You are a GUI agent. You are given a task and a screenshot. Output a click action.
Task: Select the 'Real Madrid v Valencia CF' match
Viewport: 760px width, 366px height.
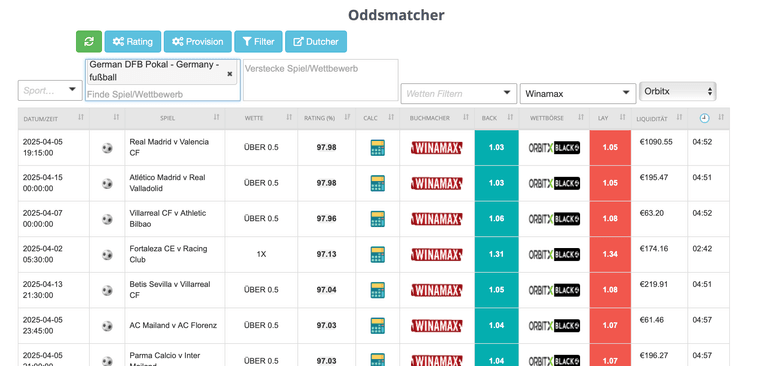click(169, 147)
